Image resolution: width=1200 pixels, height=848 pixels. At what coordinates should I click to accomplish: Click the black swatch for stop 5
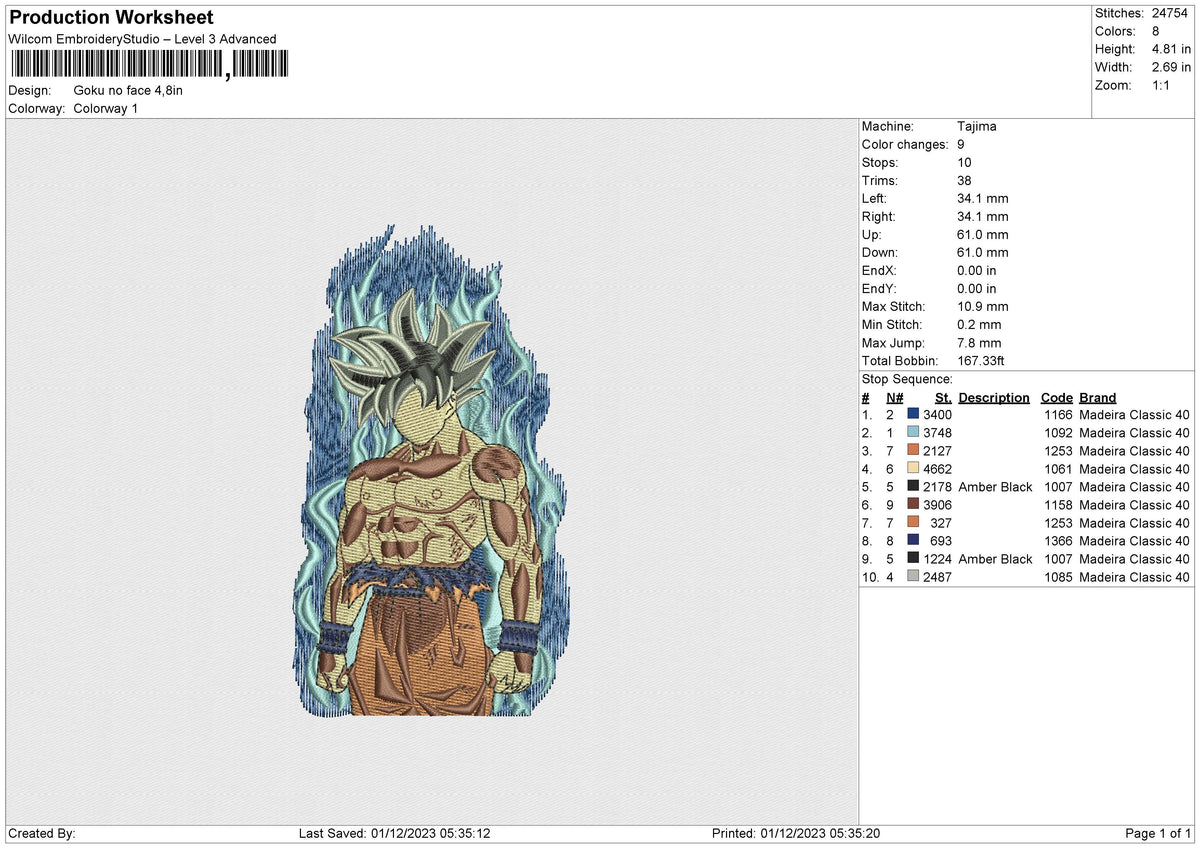coord(913,486)
